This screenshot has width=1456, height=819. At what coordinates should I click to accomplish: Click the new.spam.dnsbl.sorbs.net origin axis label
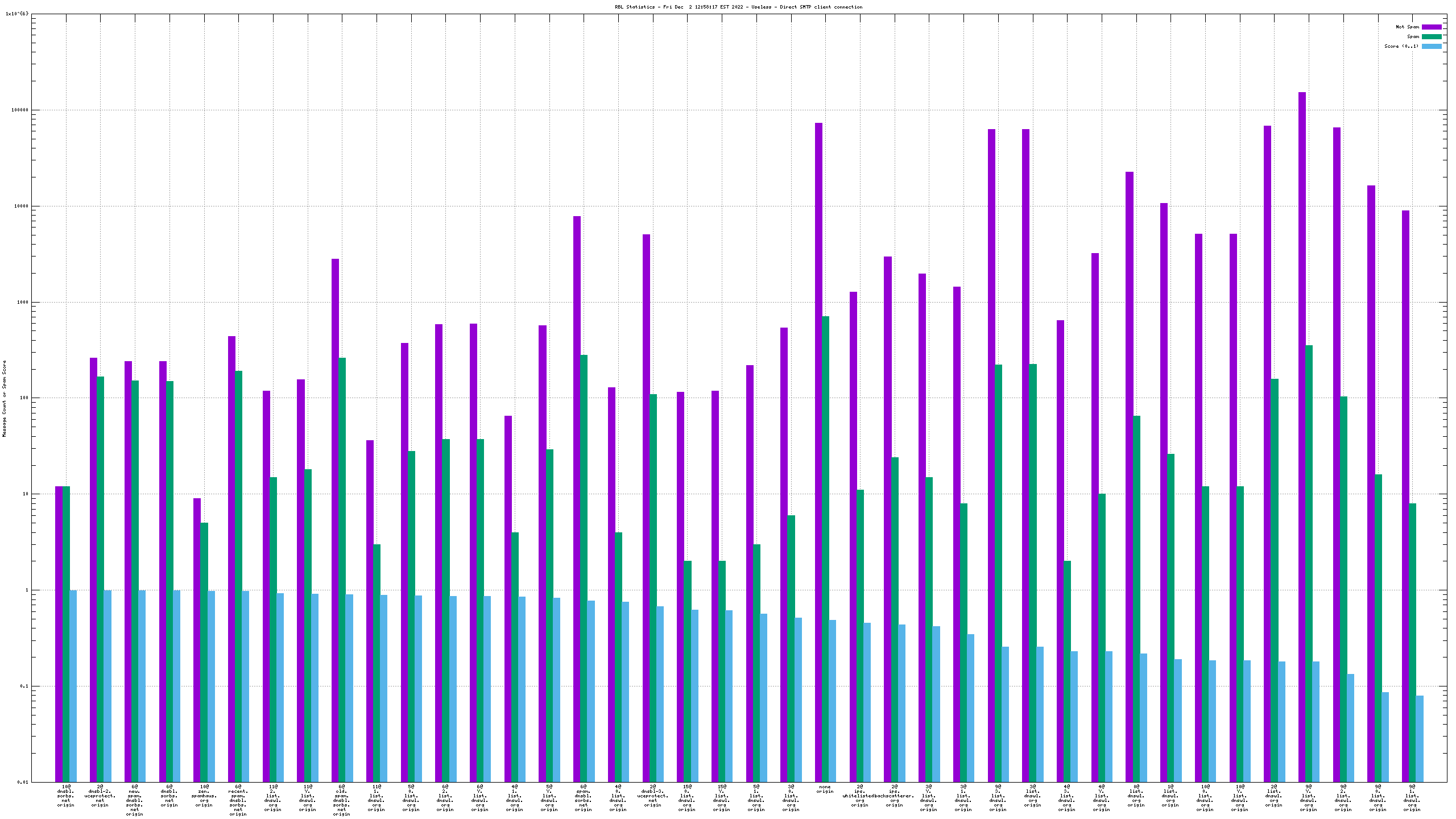coord(135,800)
